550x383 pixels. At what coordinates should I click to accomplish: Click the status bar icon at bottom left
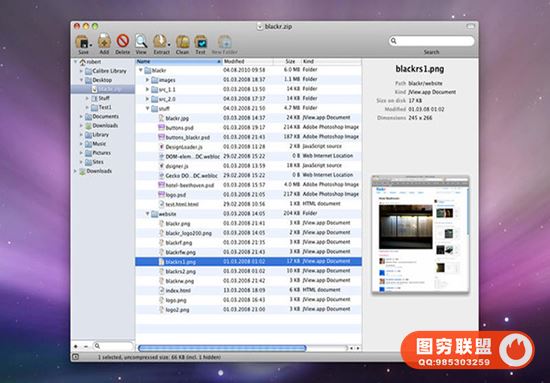tap(75, 357)
